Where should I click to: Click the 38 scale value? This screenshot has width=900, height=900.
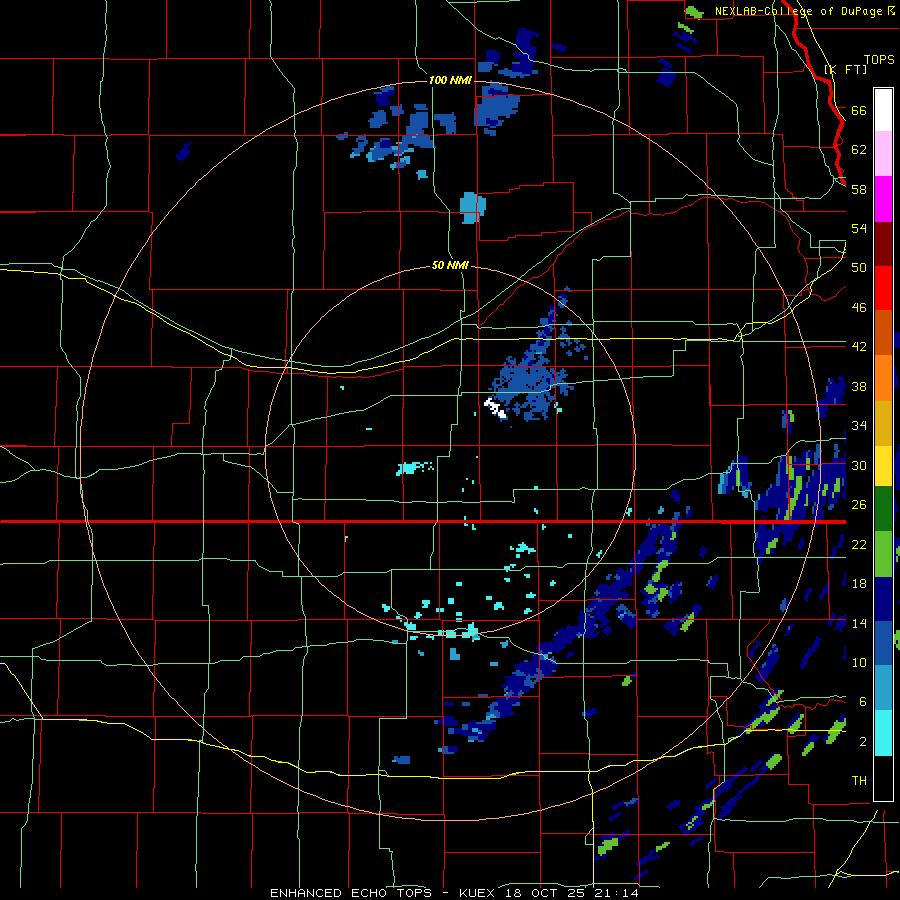859,386
